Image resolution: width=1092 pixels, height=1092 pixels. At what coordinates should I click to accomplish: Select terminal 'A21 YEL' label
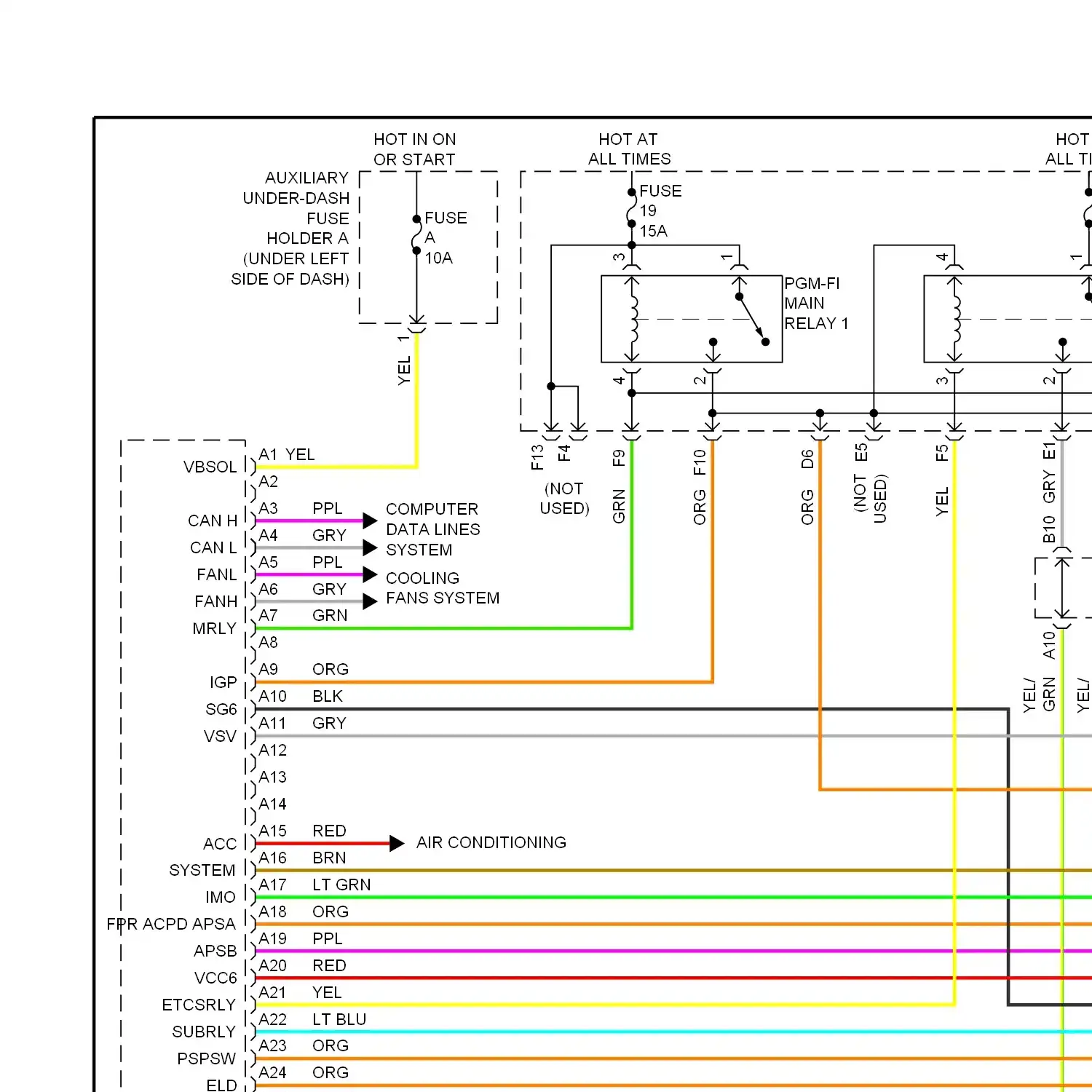[x=301, y=993]
